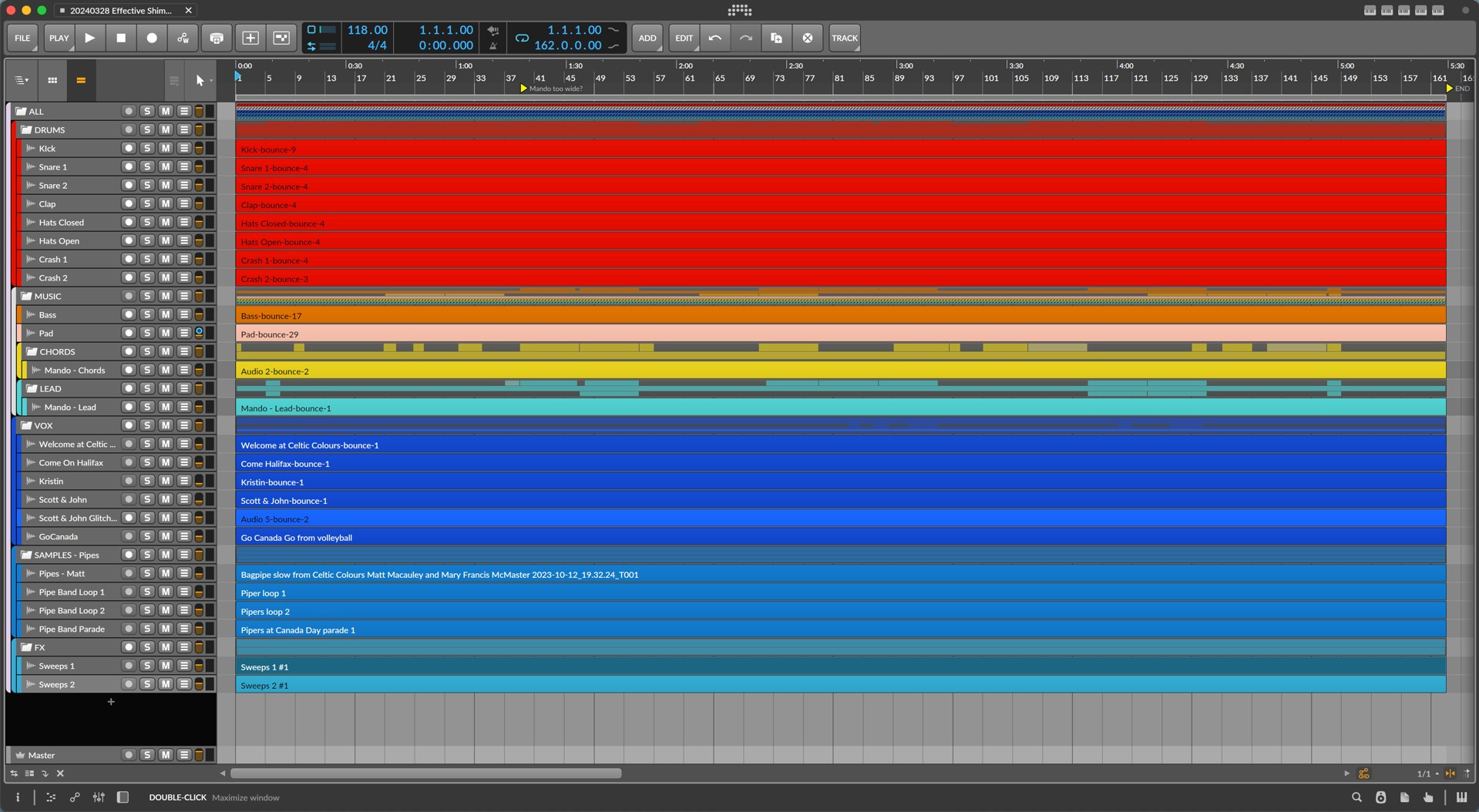
Task: Toggle the clip launcher overdub icon
Action: [x=217, y=38]
